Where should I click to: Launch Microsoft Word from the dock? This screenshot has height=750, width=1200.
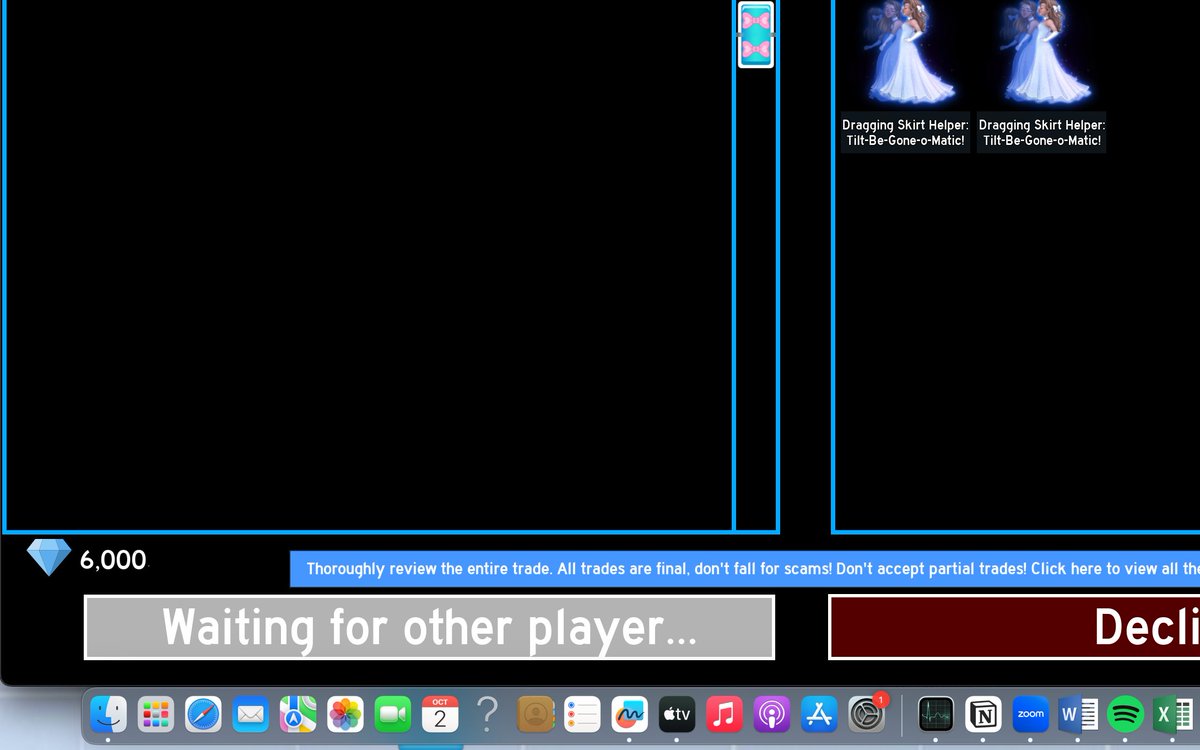[1078, 714]
